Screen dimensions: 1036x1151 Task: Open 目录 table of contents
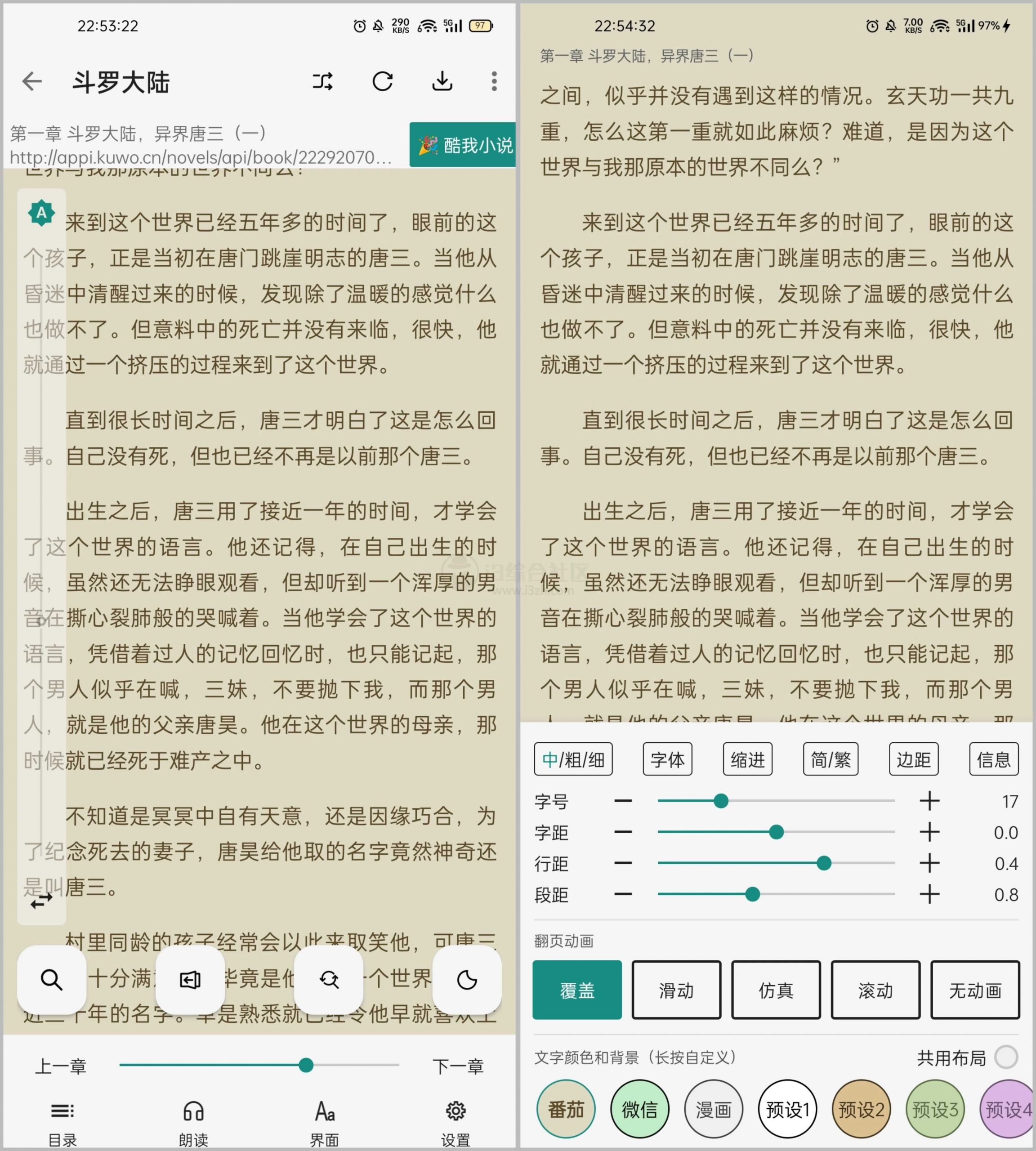pos(63,1124)
